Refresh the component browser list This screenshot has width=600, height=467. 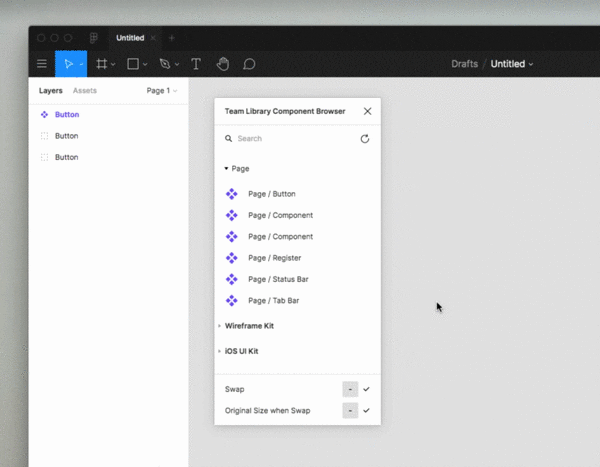(x=365, y=139)
